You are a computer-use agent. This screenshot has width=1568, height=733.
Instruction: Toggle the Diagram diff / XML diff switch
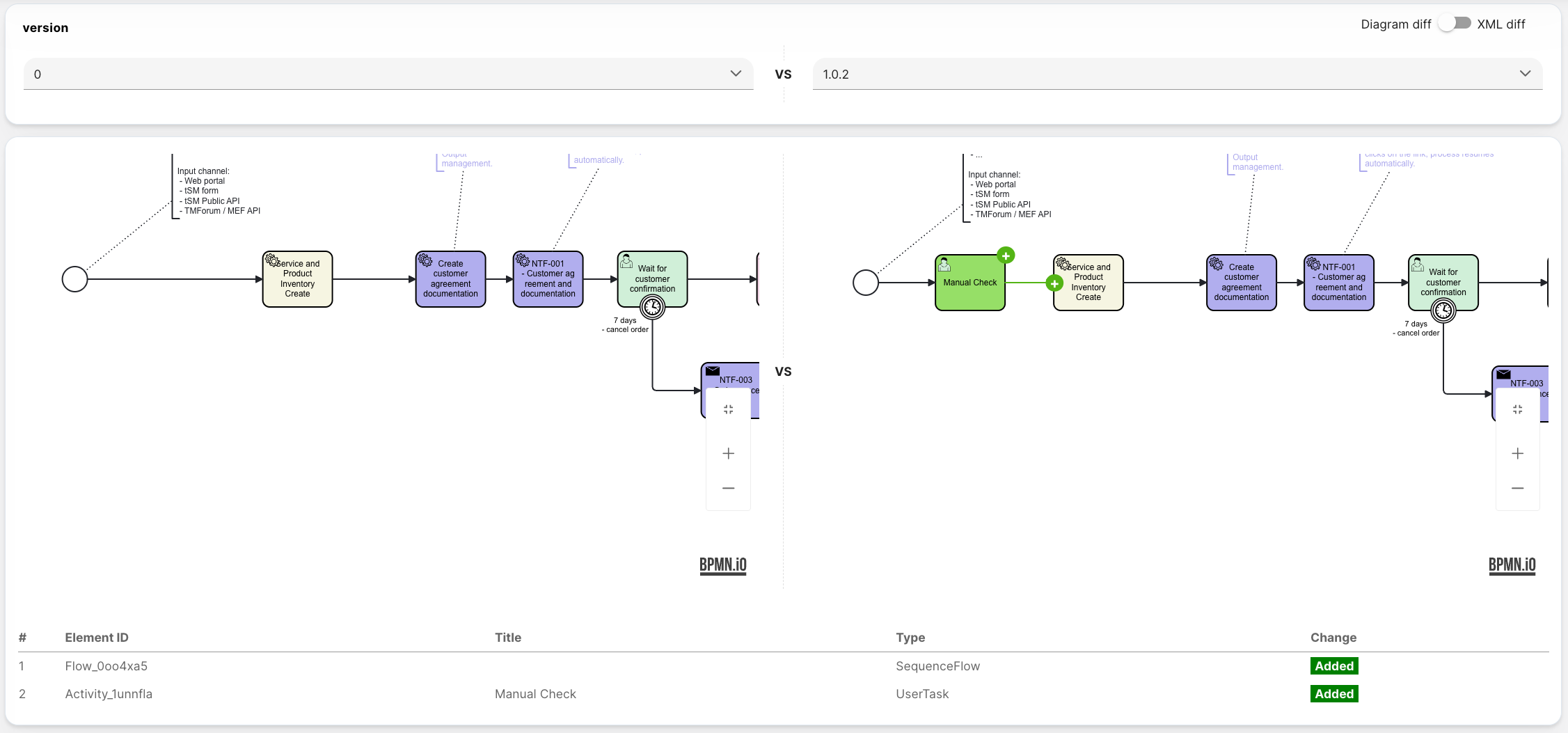point(1455,24)
